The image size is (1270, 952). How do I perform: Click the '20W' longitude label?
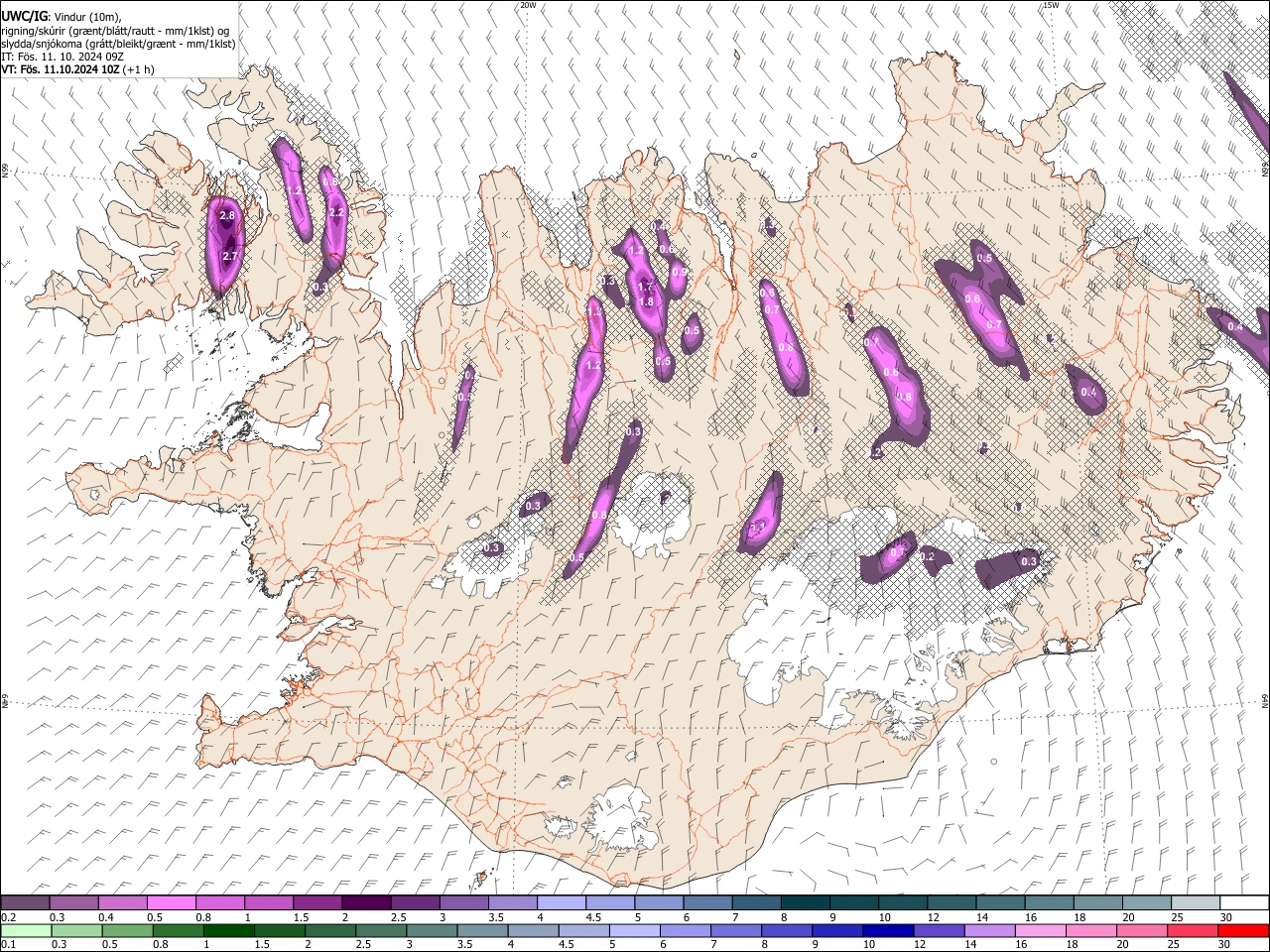pyautogui.click(x=528, y=5)
